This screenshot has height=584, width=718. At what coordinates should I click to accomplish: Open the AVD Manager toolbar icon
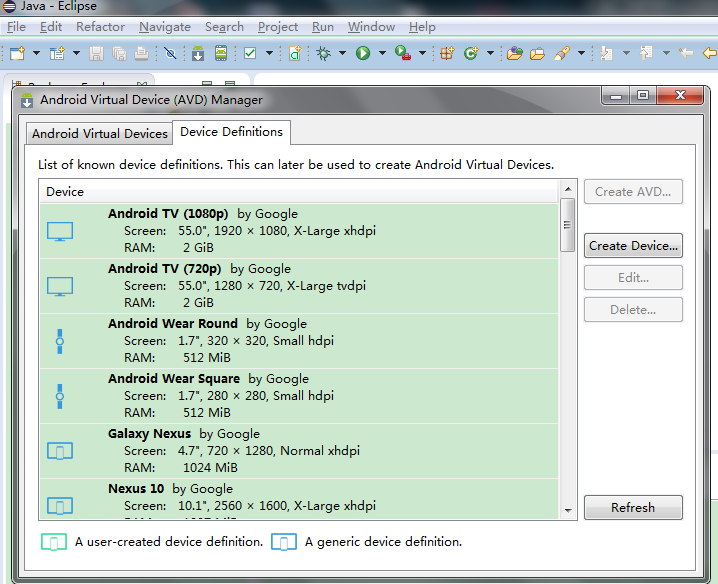click(221, 53)
